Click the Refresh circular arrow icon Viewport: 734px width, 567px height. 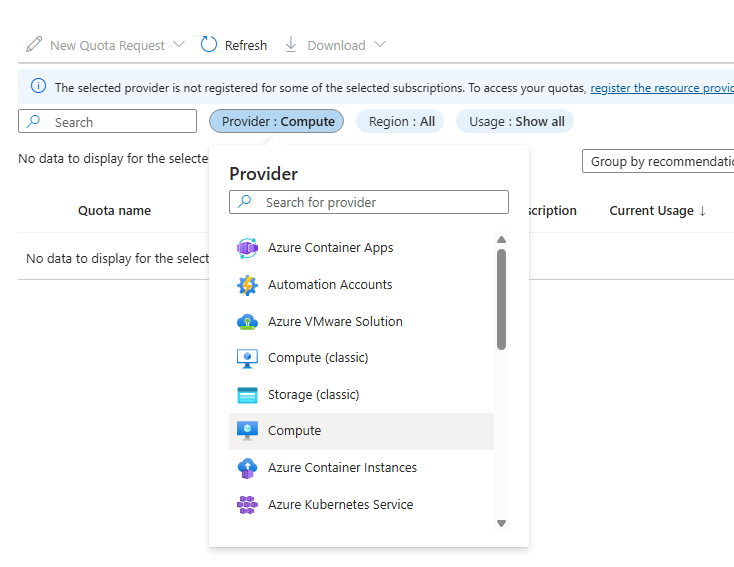[x=209, y=44]
